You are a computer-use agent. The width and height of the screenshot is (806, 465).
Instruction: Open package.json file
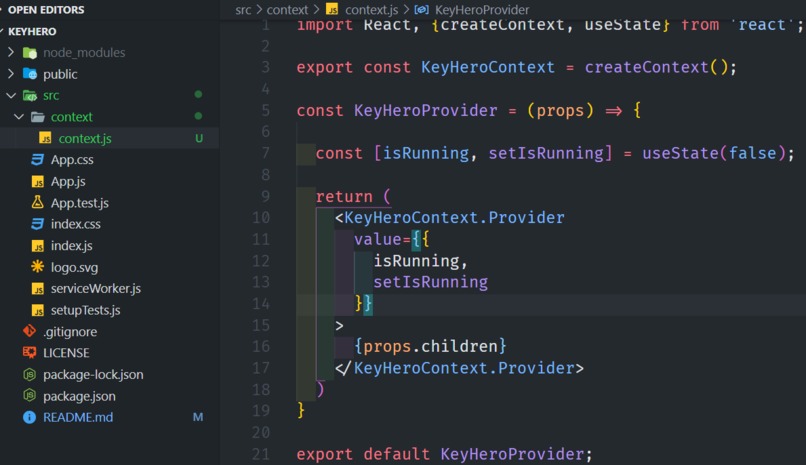click(79, 396)
